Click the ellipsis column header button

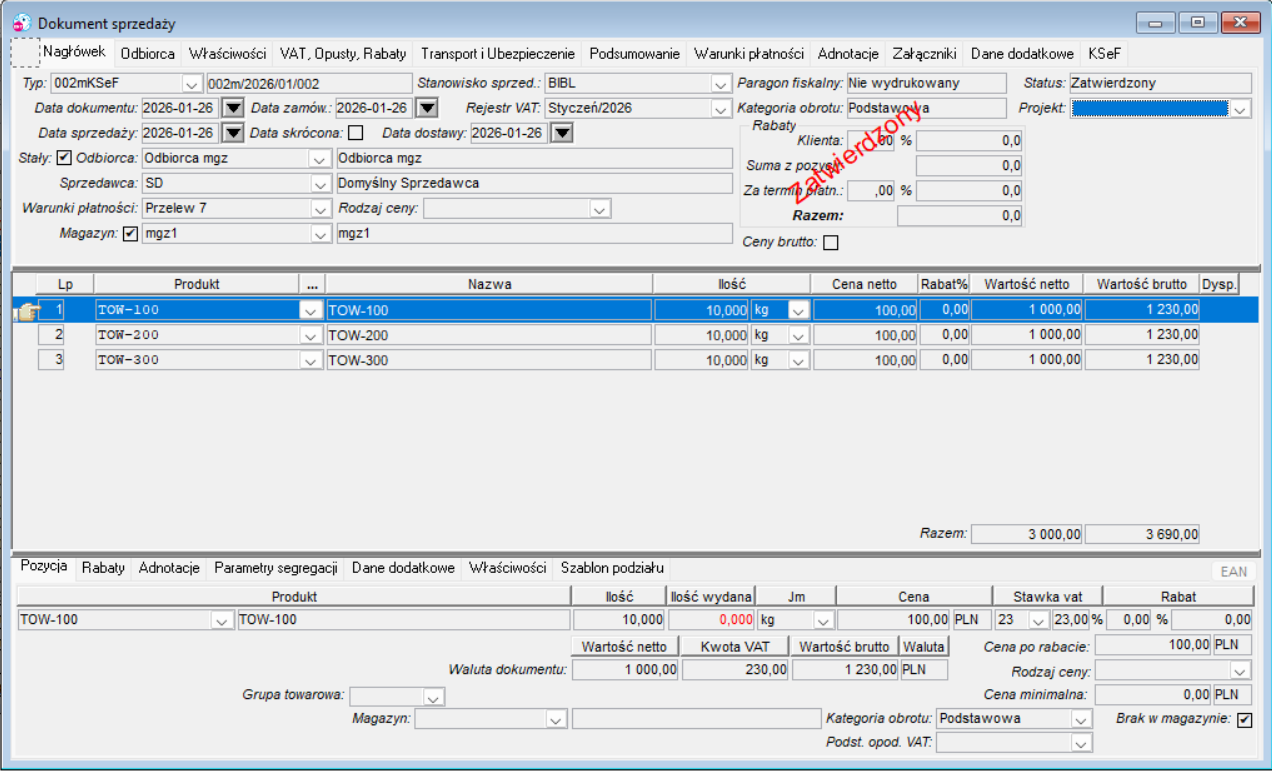[313, 285]
